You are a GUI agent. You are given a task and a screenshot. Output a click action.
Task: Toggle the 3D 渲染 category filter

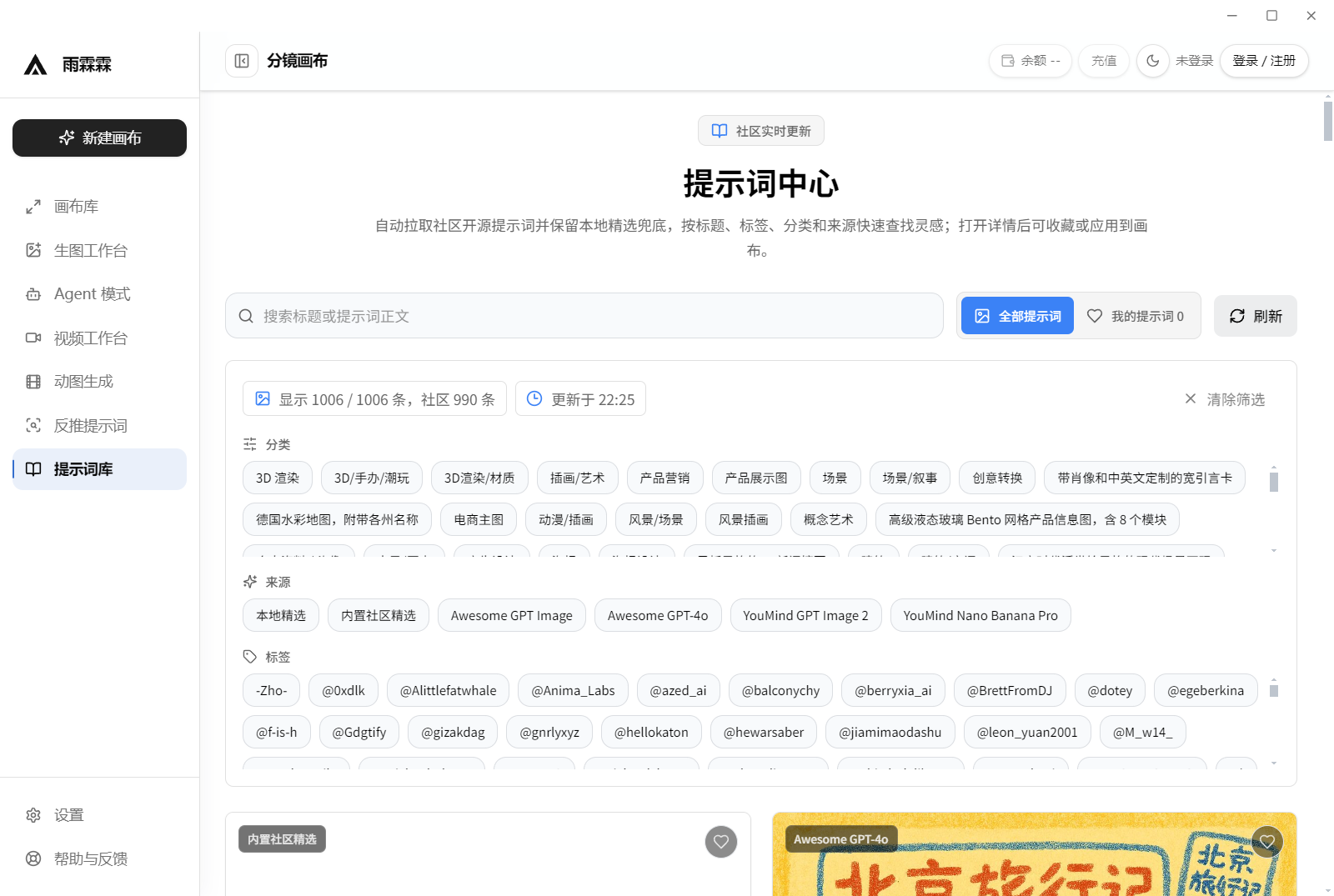(x=278, y=478)
